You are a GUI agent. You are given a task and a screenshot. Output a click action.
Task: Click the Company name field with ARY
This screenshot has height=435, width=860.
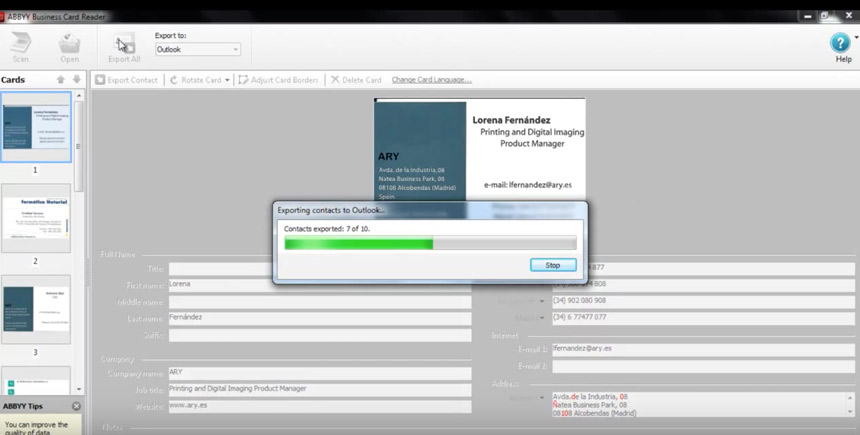point(319,373)
